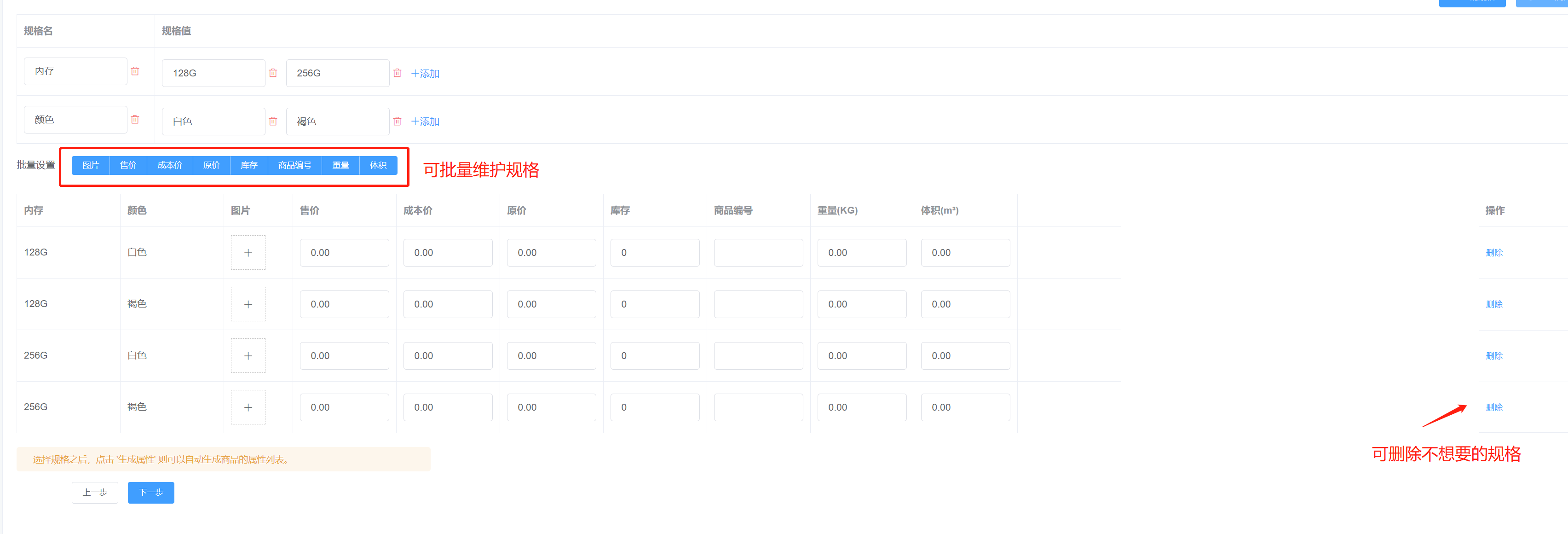The width and height of the screenshot is (1568, 534).
Task: Remove the 128G spec value
Action: tap(273, 73)
